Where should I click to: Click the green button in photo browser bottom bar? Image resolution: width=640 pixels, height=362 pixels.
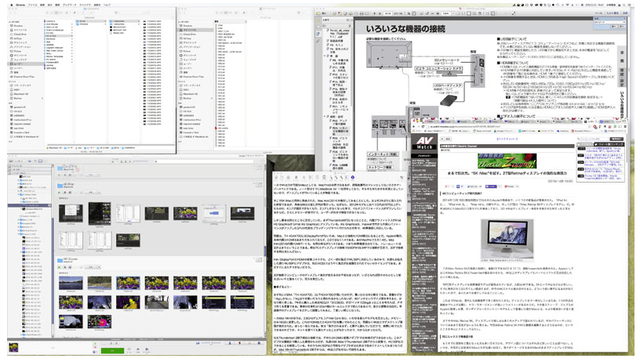(x=112, y=351)
